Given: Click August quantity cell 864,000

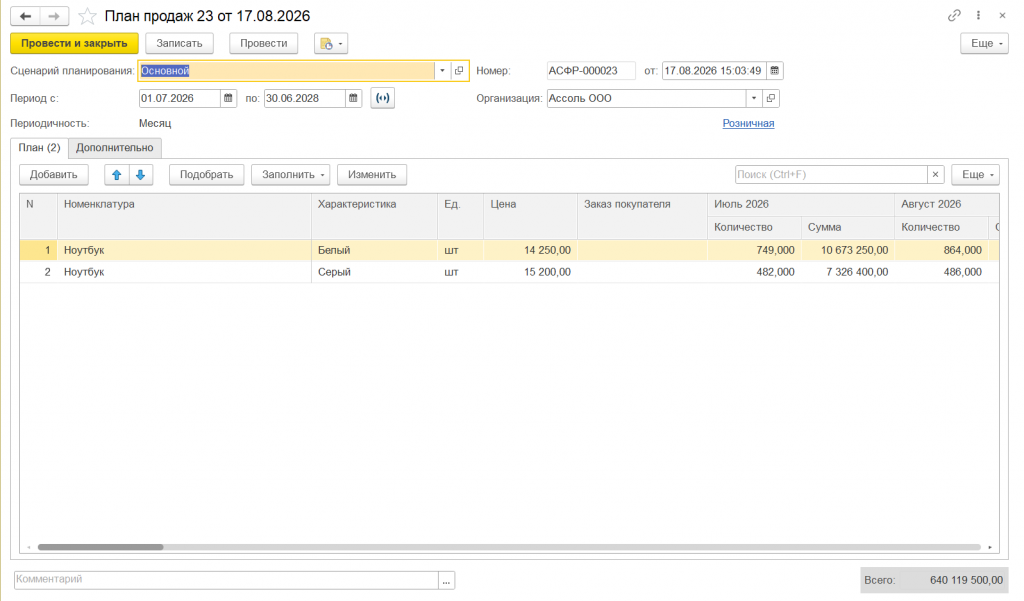Looking at the screenshot, I should point(942,250).
